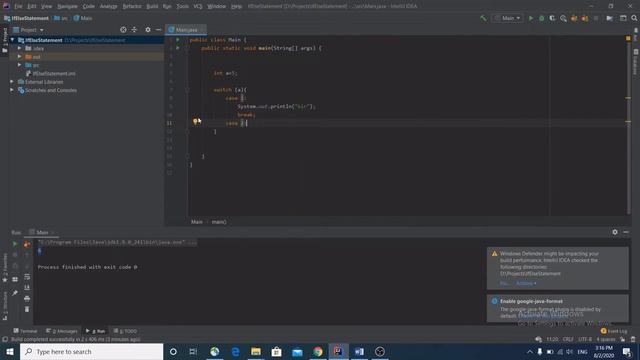Click run gutter arrow beside class Main

point(178,40)
